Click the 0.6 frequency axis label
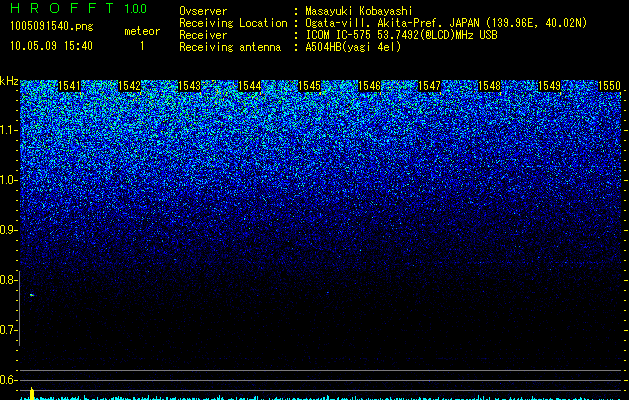 pyautogui.click(x=8, y=380)
